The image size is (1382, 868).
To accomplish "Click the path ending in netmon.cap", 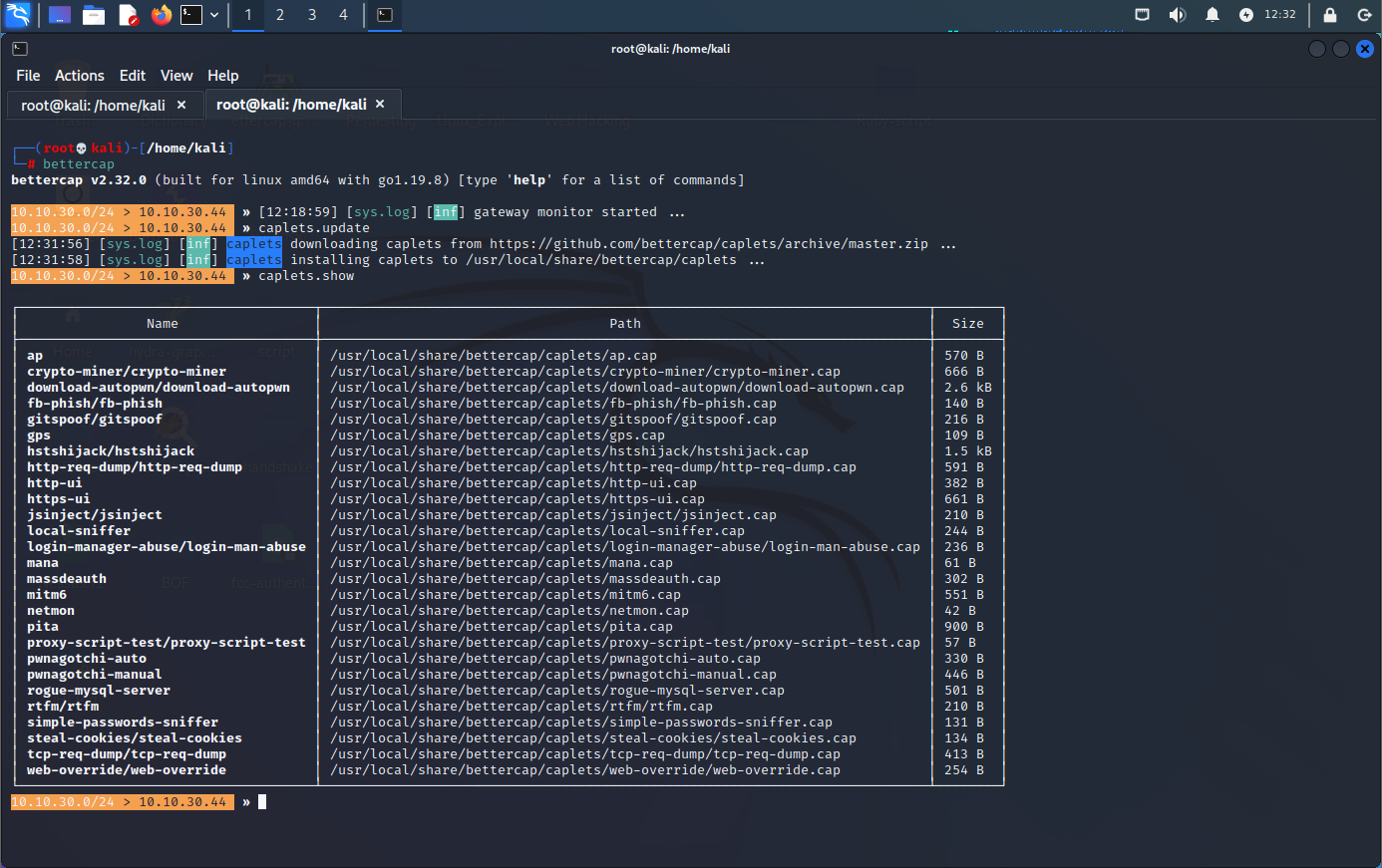I will (x=510, y=611).
